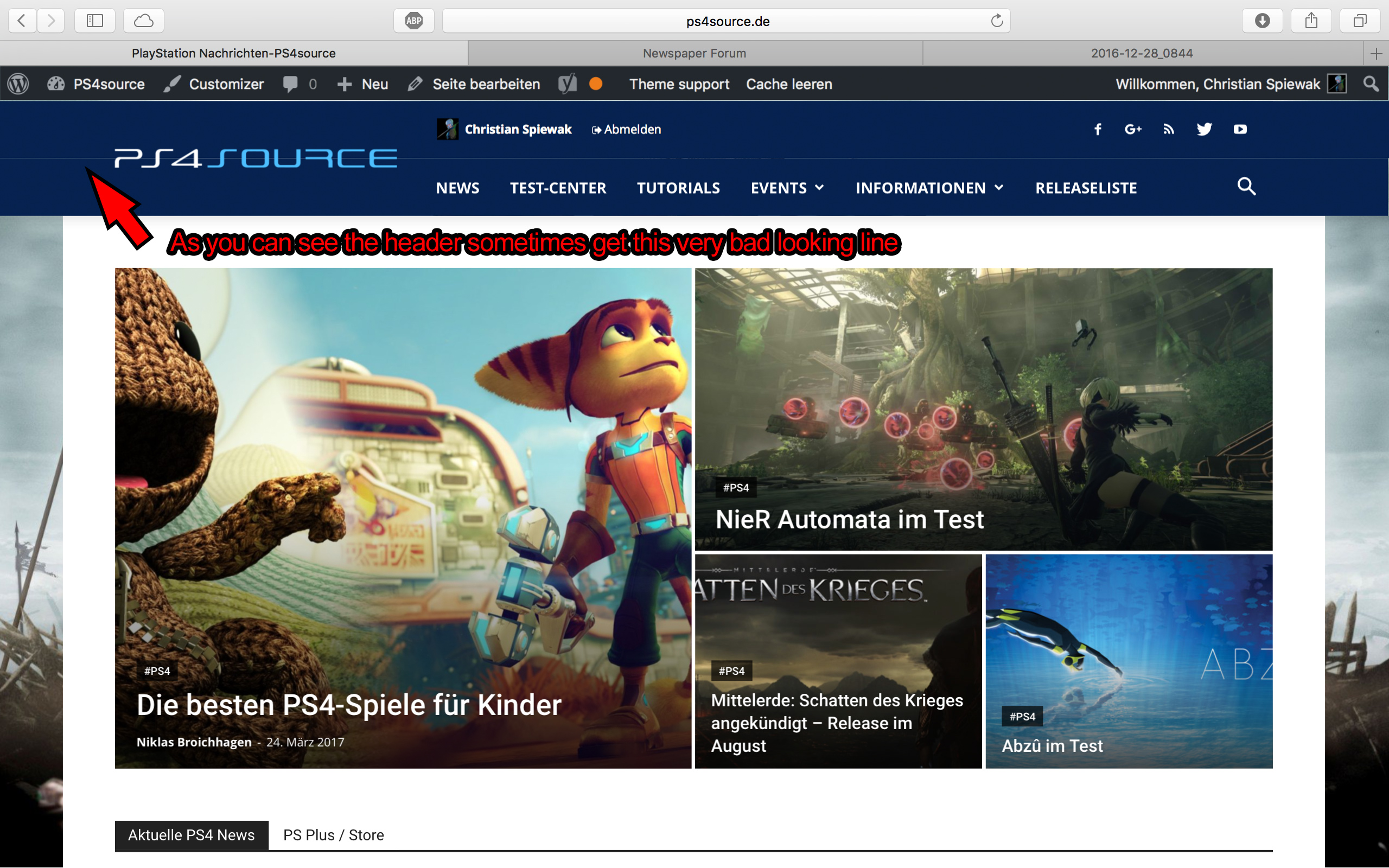Viewport: 1389px width, 868px height.
Task: Open Theme support in admin bar
Action: click(x=679, y=84)
